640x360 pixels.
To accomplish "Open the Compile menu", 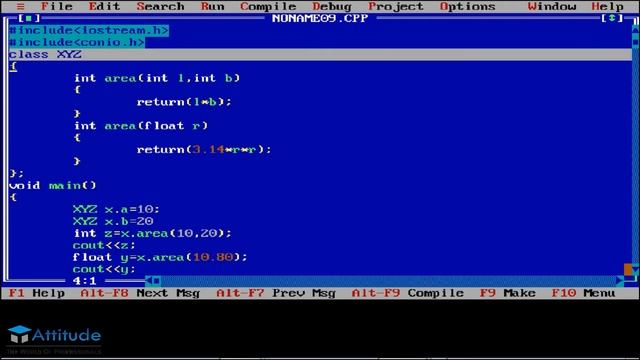I will (x=268, y=7).
